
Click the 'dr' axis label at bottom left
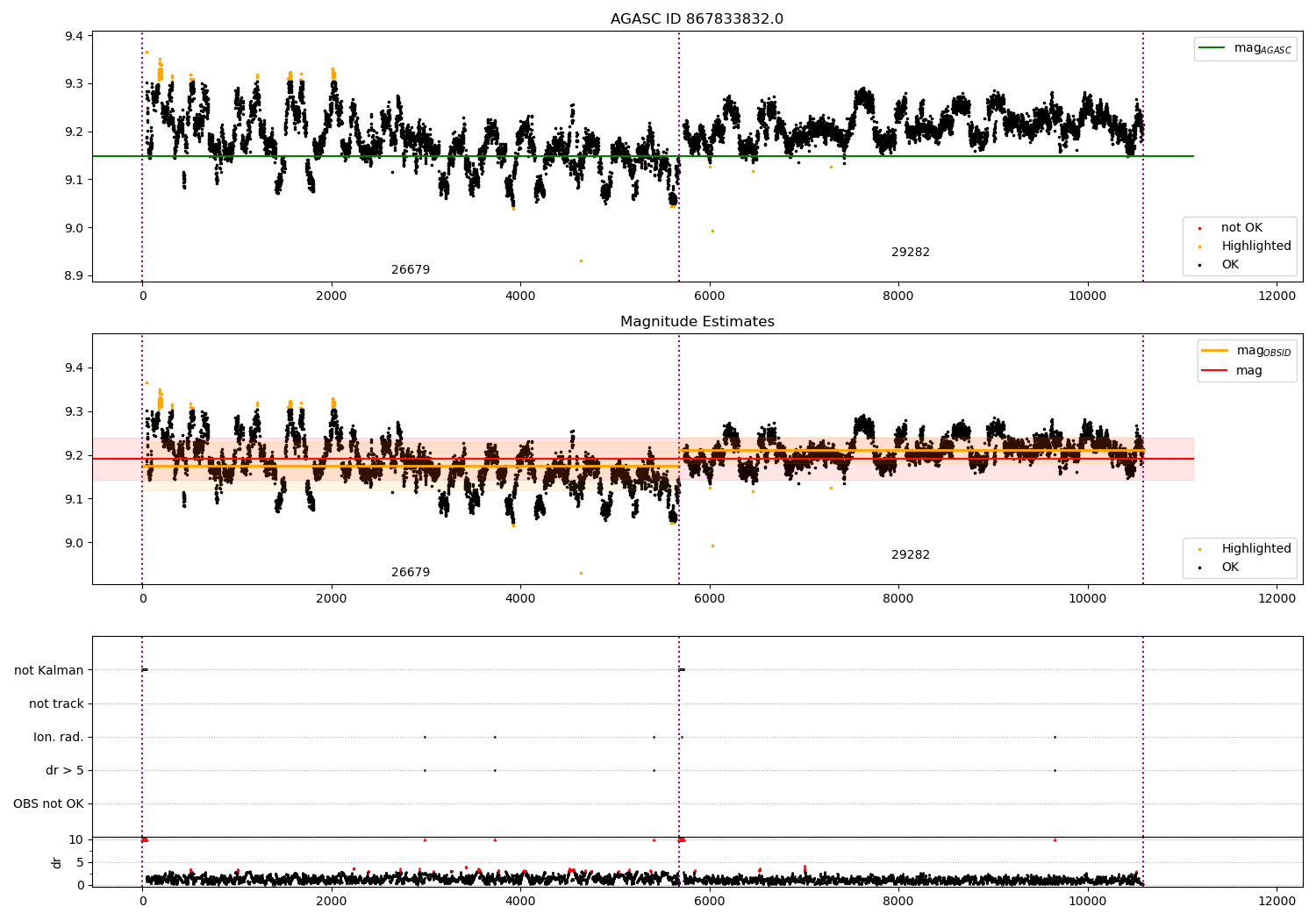click(x=57, y=862)
